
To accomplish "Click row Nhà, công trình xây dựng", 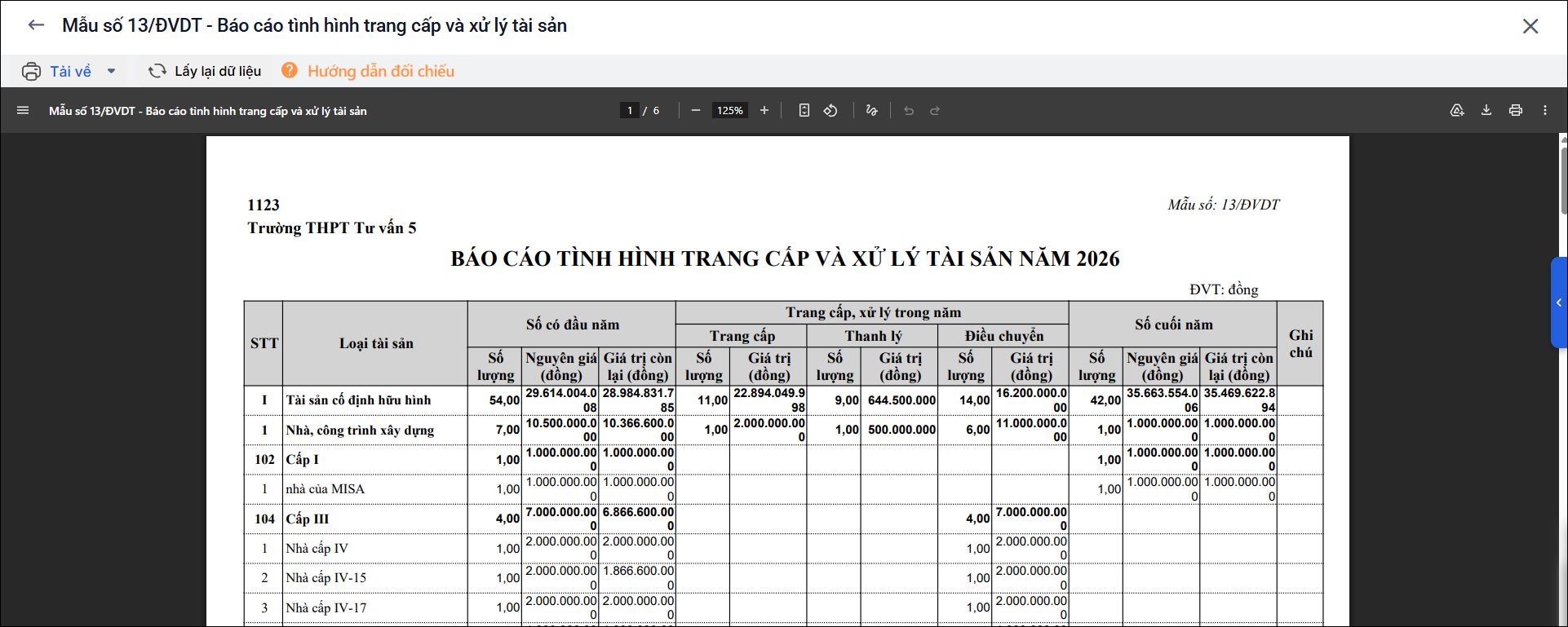I will click(783, 430).
